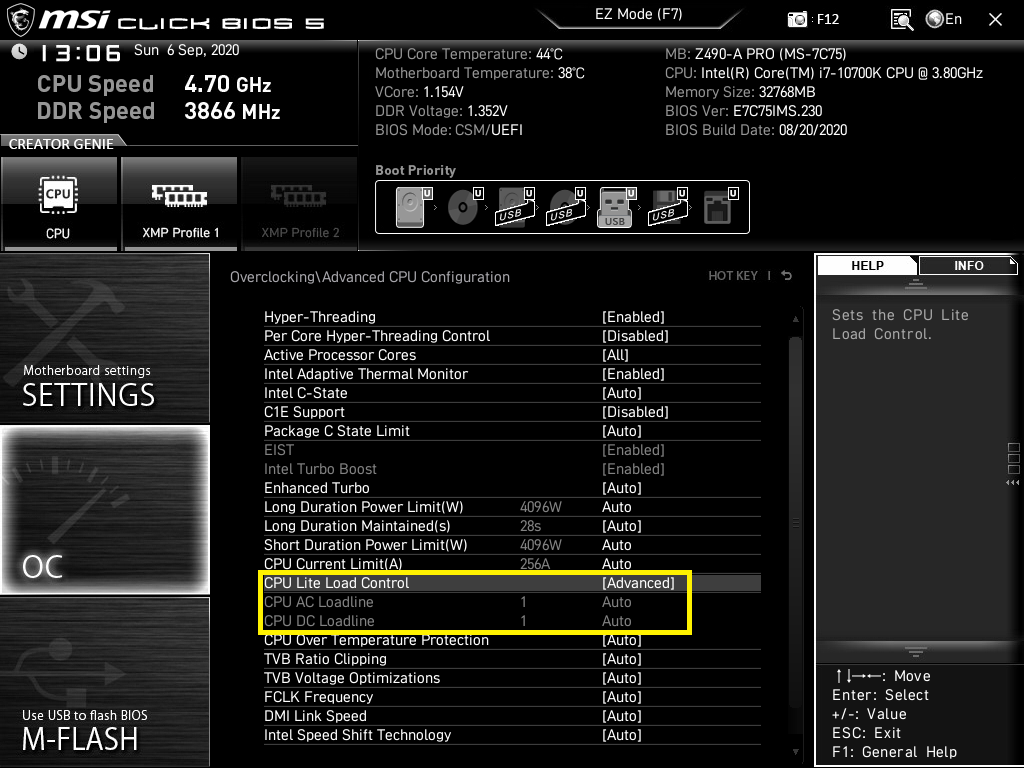Viewport: 1024px width, 768px height.
Task: Go back using the return arrow icon
Action: (787, 276)
